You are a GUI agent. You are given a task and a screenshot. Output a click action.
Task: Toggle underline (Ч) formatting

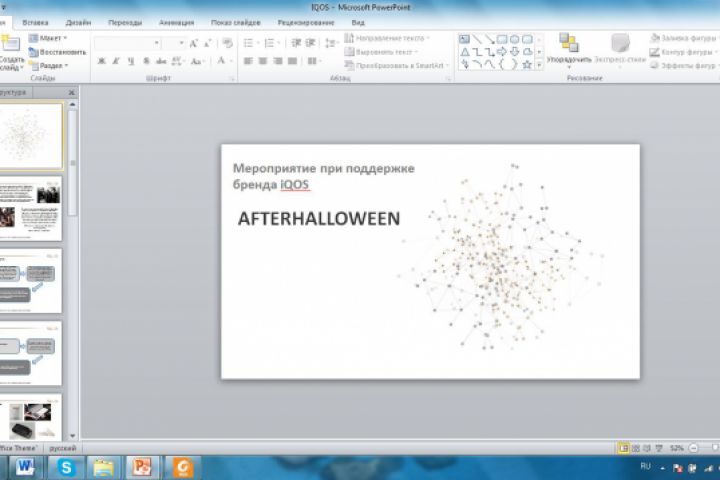pos(131,61)
